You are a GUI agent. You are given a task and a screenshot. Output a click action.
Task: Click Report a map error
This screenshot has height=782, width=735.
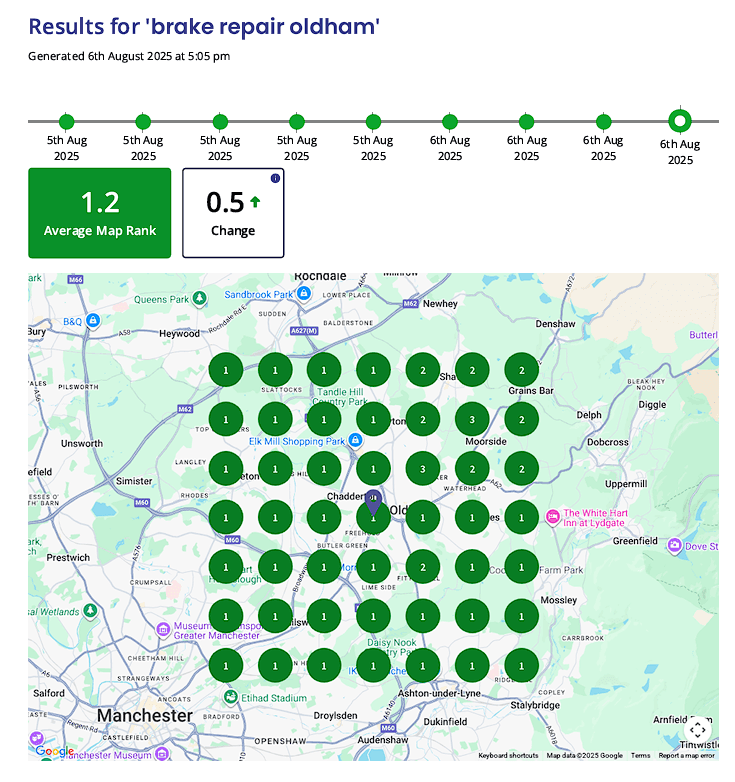(686, 756)
